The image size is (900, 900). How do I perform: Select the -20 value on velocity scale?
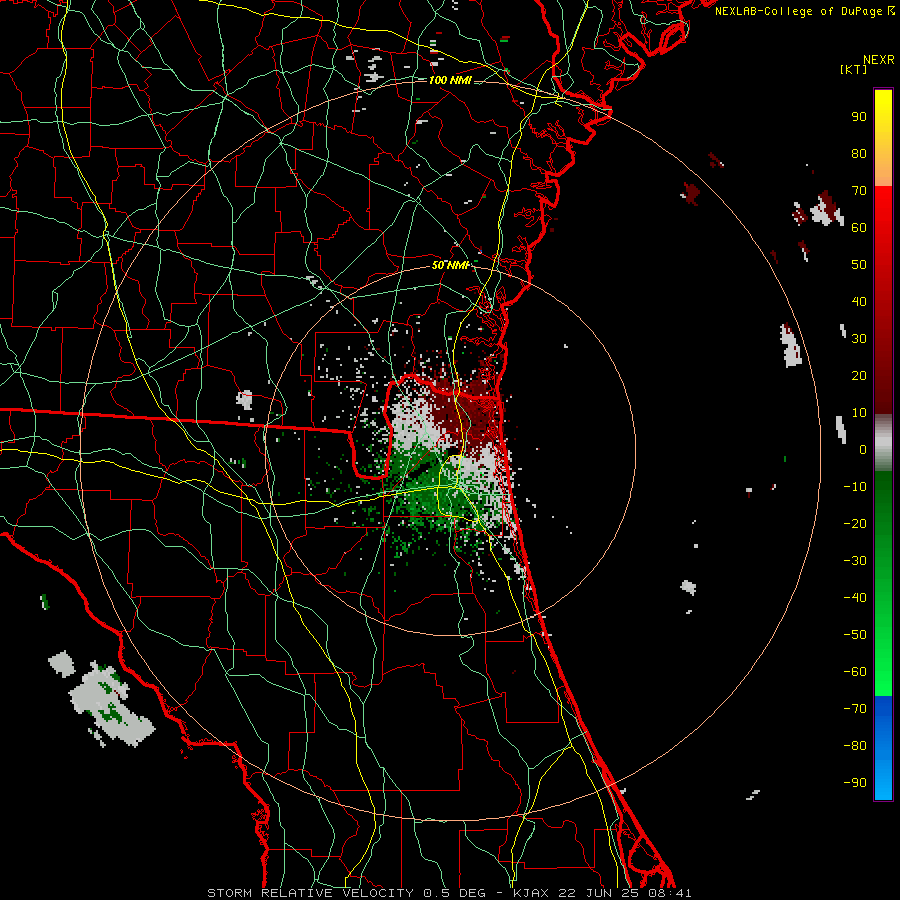pos(855,523)
